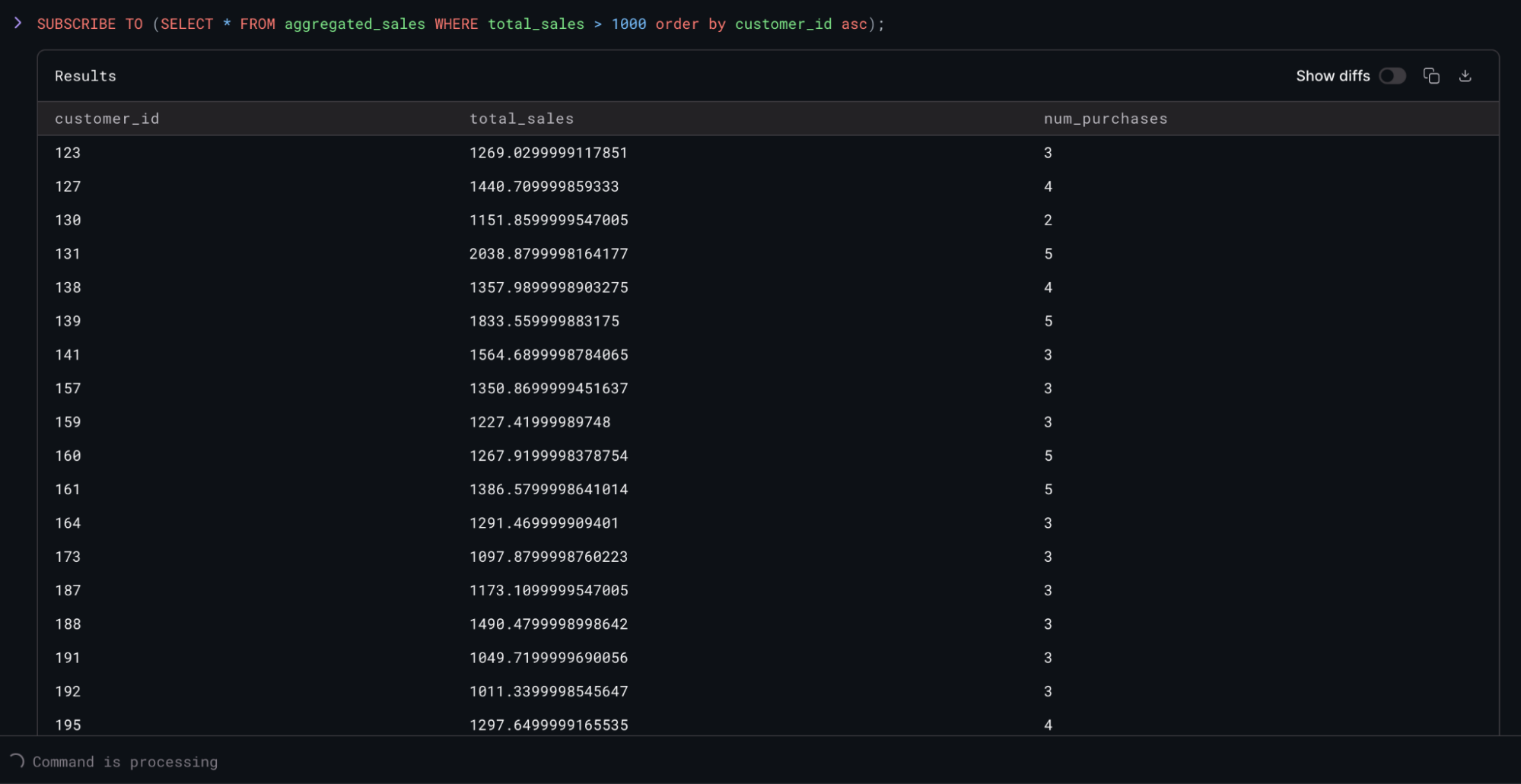Image resolution: width=1521 pixels, height=784 pixels.
Task: Click total sales value 1357.9899998903275
Action: [549, 287]
